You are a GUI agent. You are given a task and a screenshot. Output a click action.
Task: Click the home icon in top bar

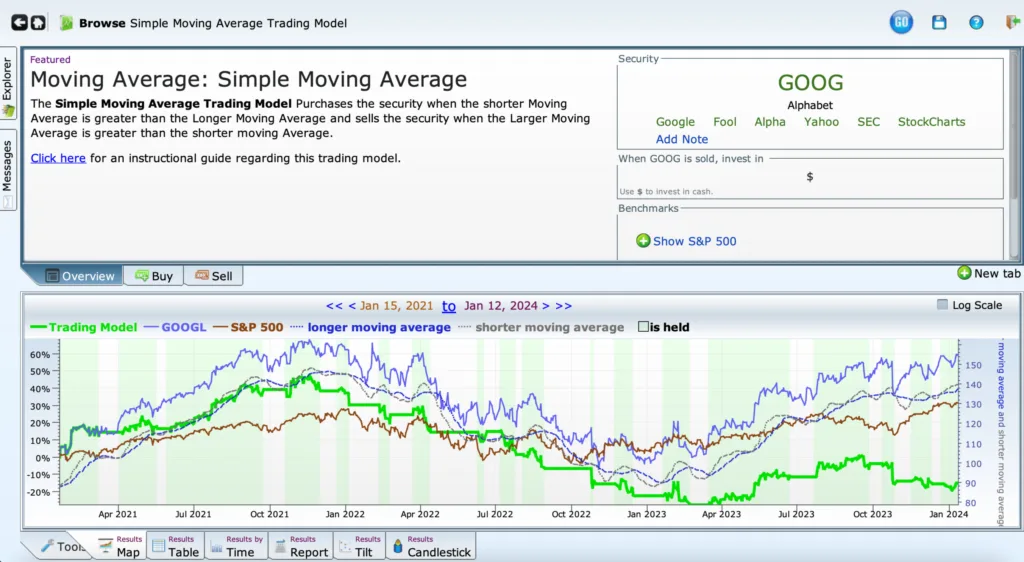coord(38,22)
